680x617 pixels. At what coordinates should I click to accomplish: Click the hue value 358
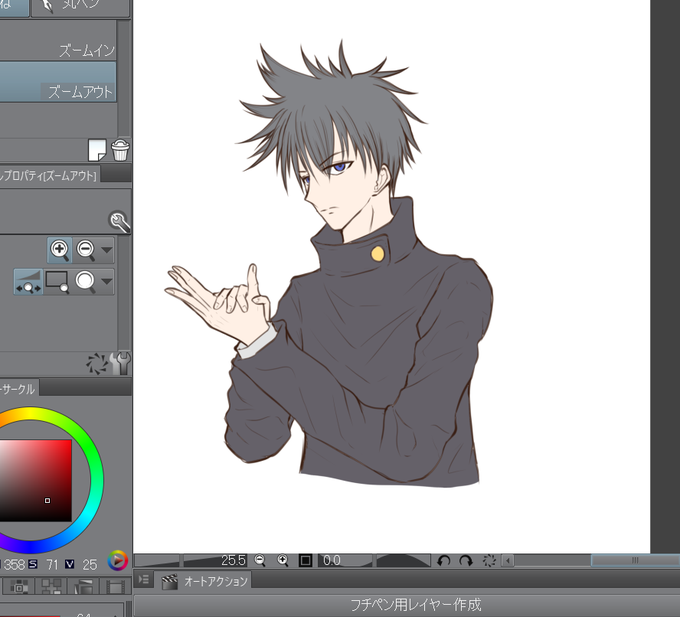point(14,565)
